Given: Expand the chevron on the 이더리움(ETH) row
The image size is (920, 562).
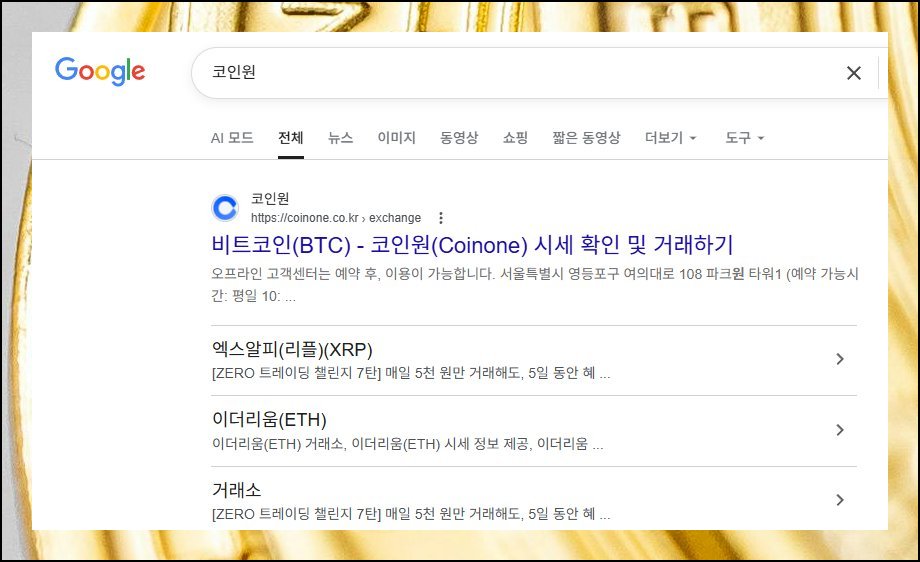Looking at the screenshot, I should (840, 430).
